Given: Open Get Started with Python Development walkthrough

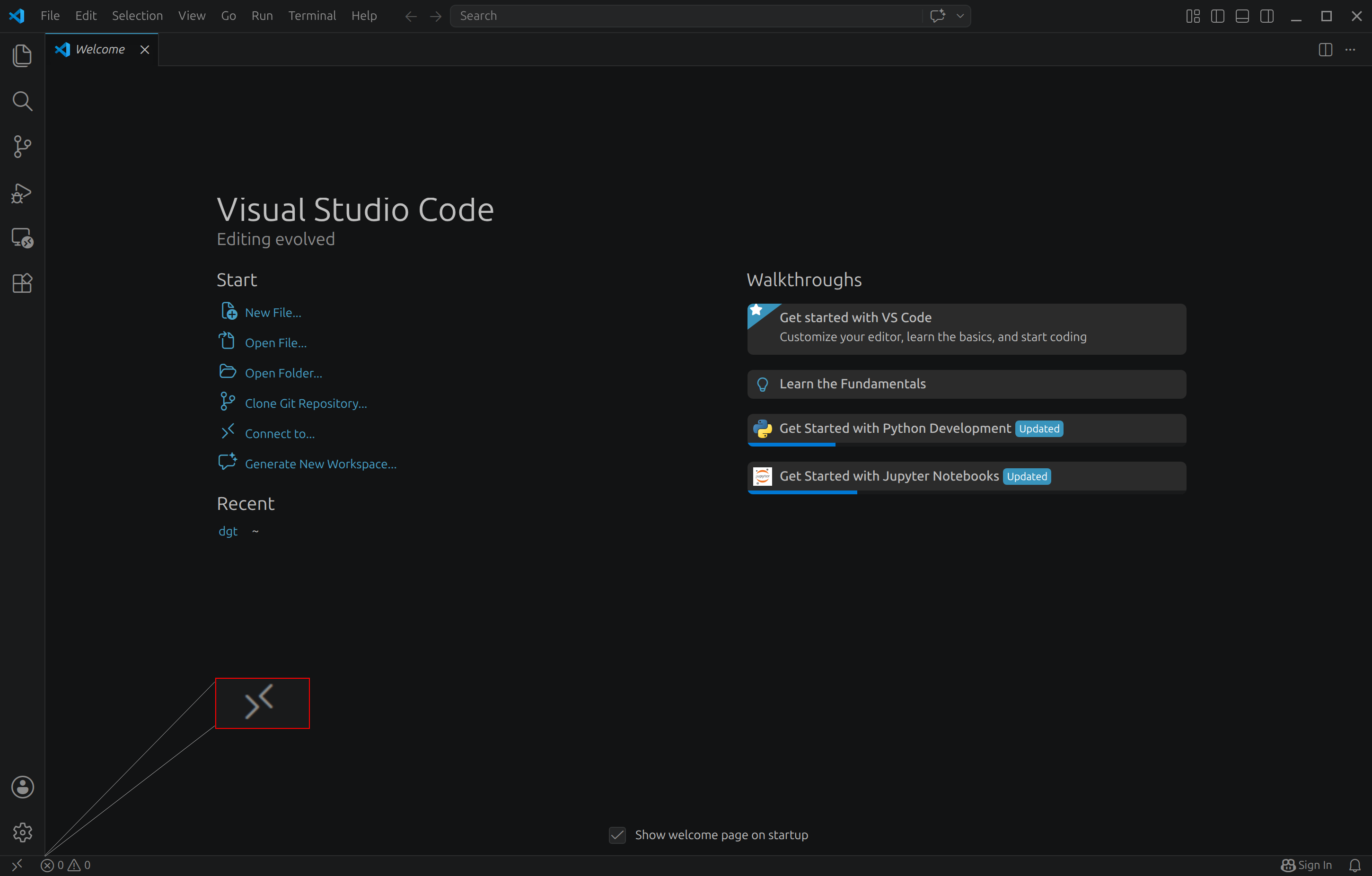Looking at the screenshot, I should coord(967,429).
